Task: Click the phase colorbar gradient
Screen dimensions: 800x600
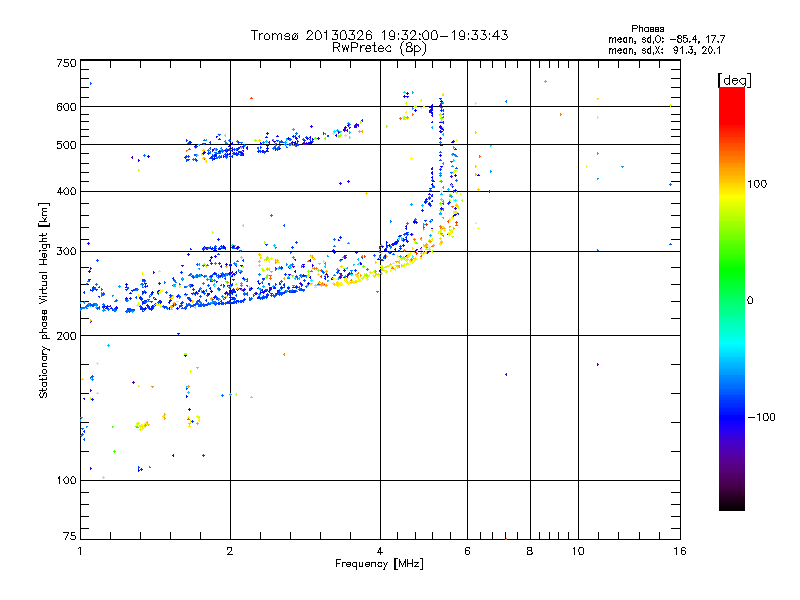Action: (732, 298)
